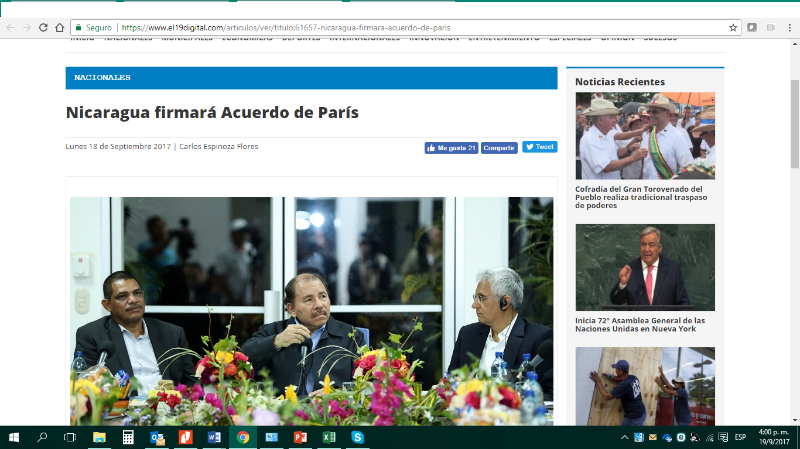The height and width of the screenshot is (449, 800).
Task: Click the teal square tray icon
Action: (x=681, y=437)
